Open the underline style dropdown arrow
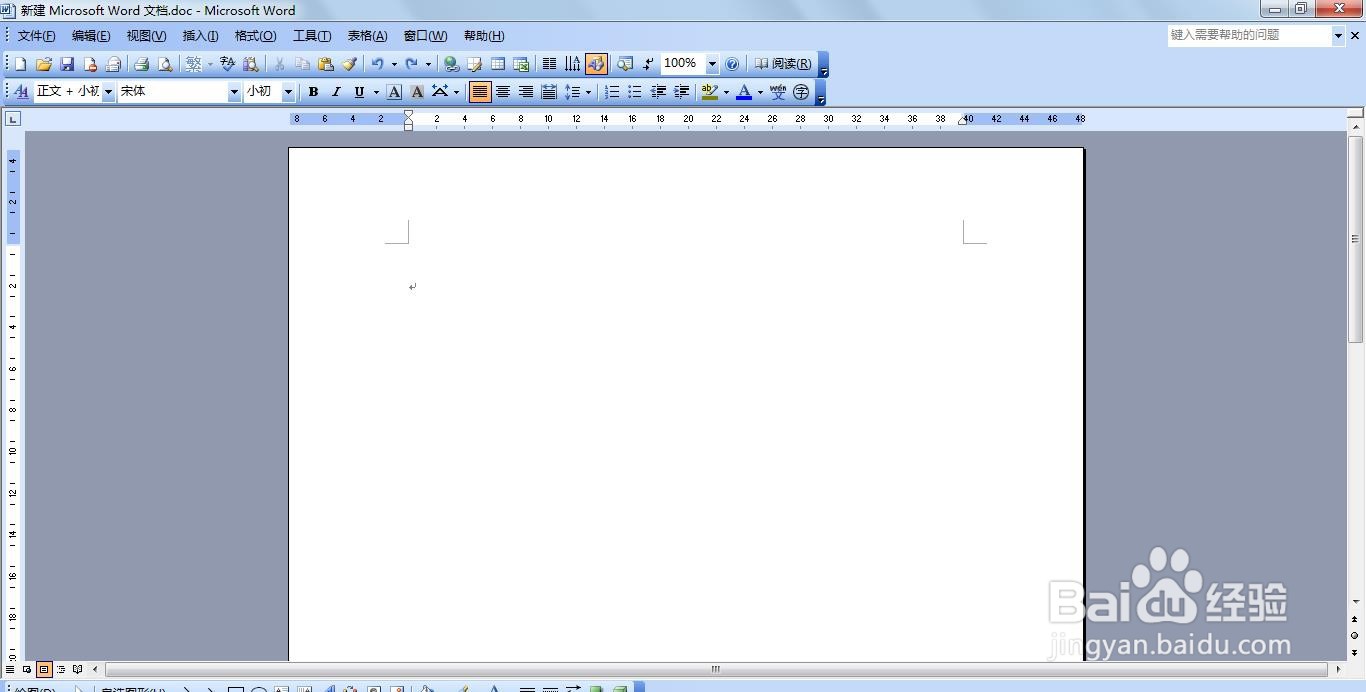 (376, 92)
